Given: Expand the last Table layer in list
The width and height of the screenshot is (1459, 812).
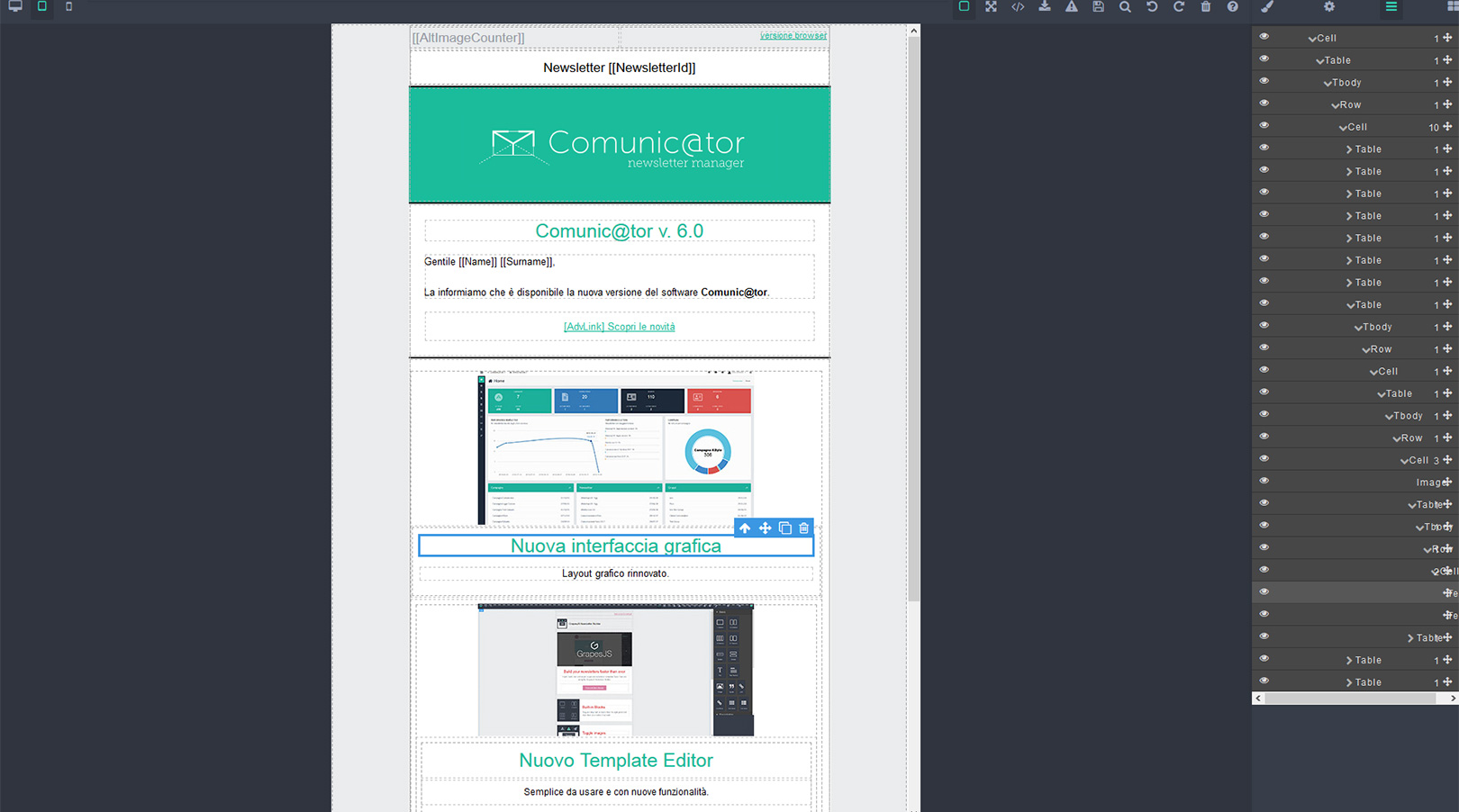Looking at the screenshot, I should [1349, 683].
